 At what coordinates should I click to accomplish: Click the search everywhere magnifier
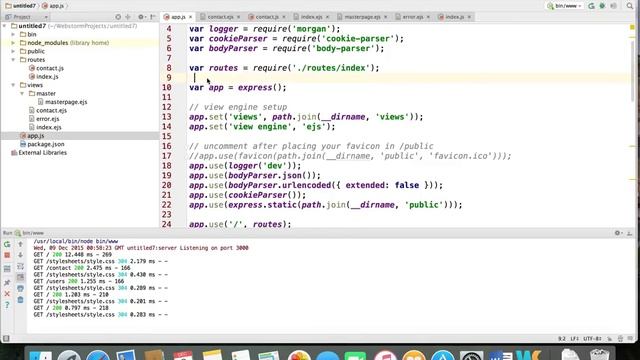pyautogui.click(x=630, y=6)
